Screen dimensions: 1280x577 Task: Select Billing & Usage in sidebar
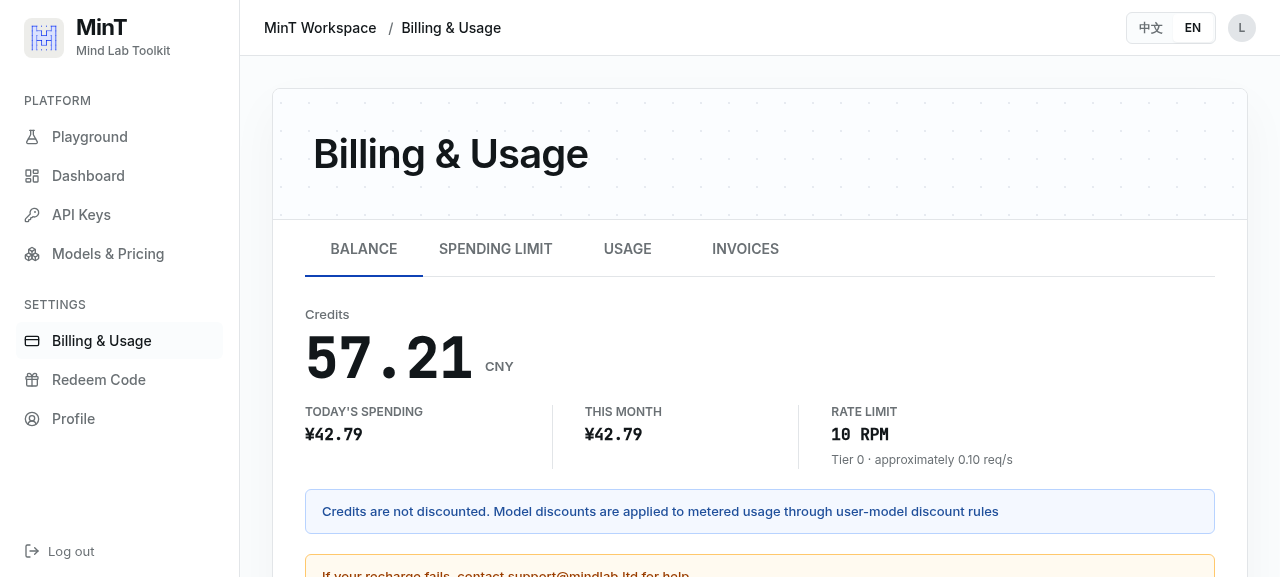(119, 341)
